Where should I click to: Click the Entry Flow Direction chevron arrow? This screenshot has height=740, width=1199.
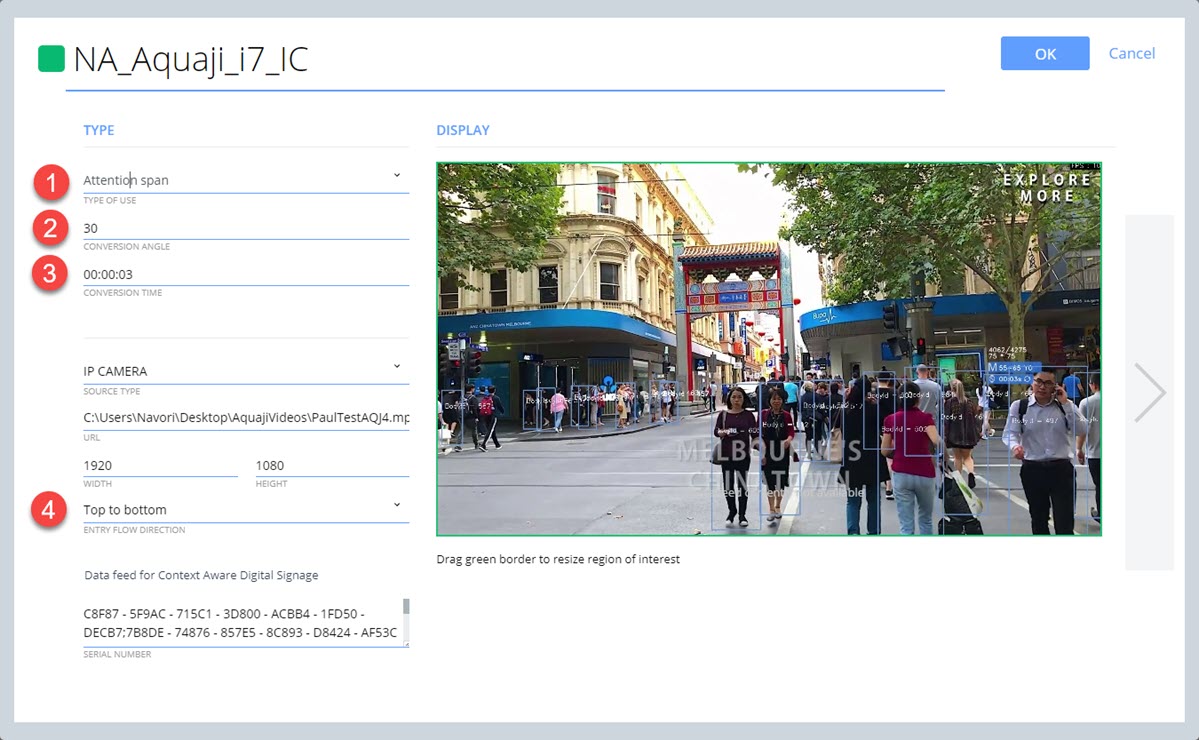(397, 505)
